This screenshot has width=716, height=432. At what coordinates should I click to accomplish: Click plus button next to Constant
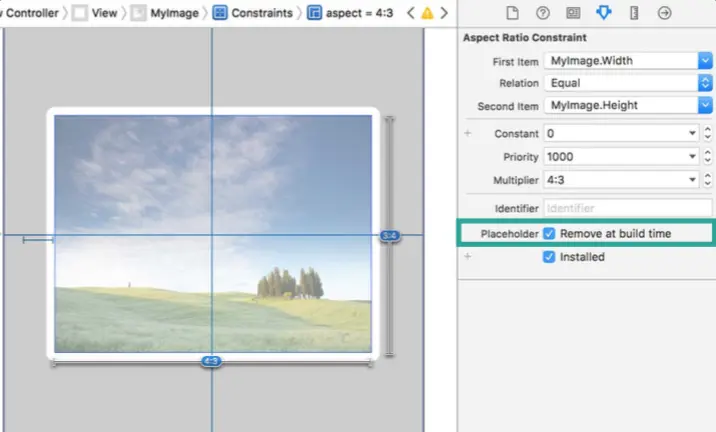pyautogui.click(x=468, y=133)
